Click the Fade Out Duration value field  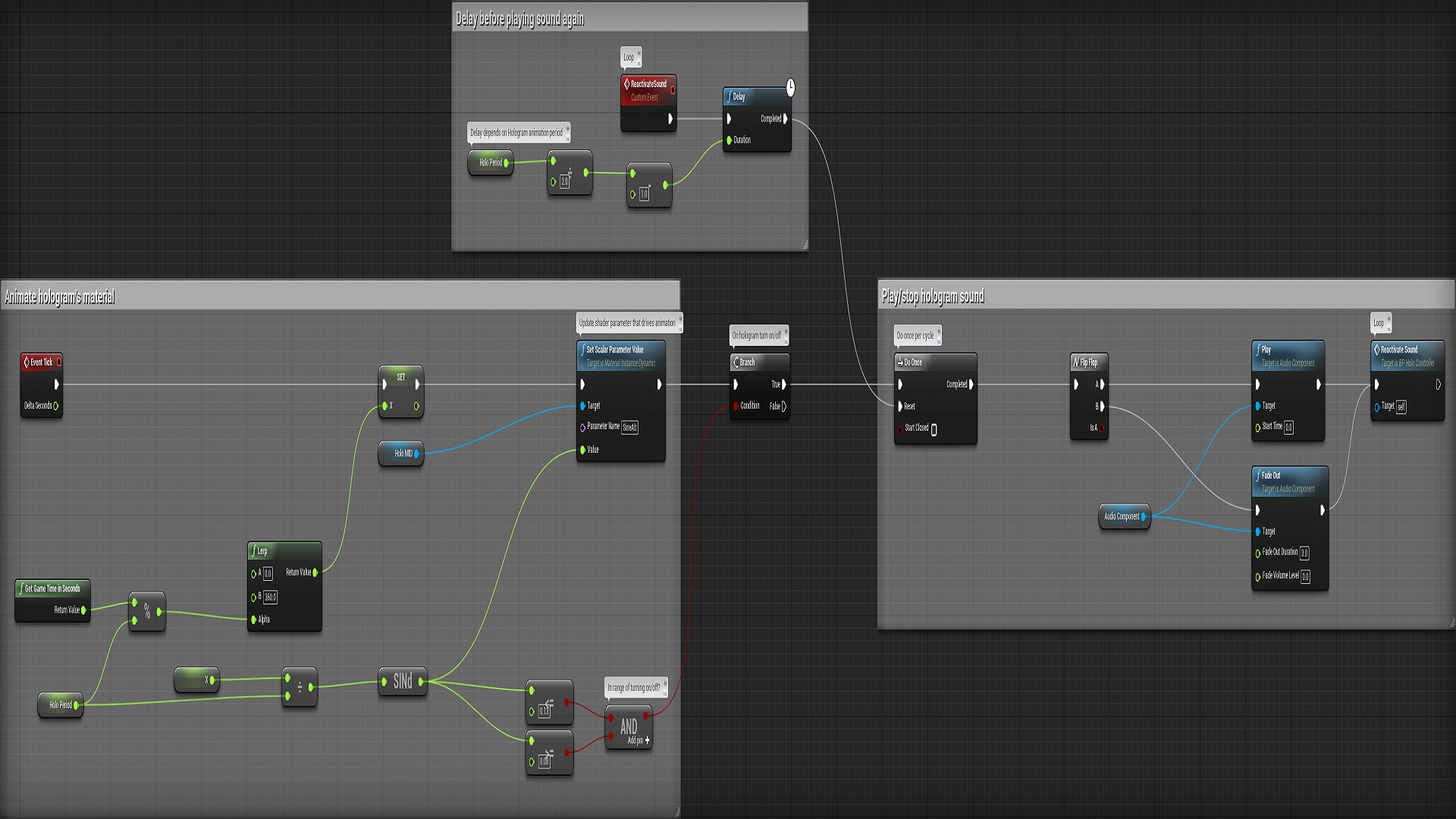coord(1304,553)
